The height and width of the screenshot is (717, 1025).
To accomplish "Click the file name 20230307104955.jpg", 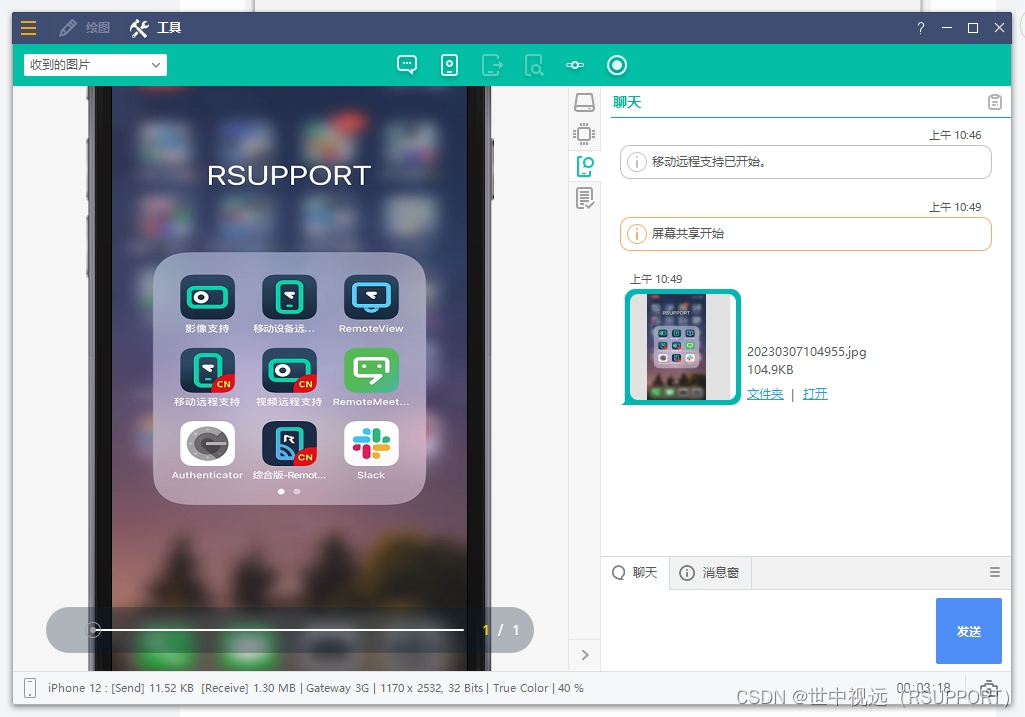I will [x=807, y=352].
